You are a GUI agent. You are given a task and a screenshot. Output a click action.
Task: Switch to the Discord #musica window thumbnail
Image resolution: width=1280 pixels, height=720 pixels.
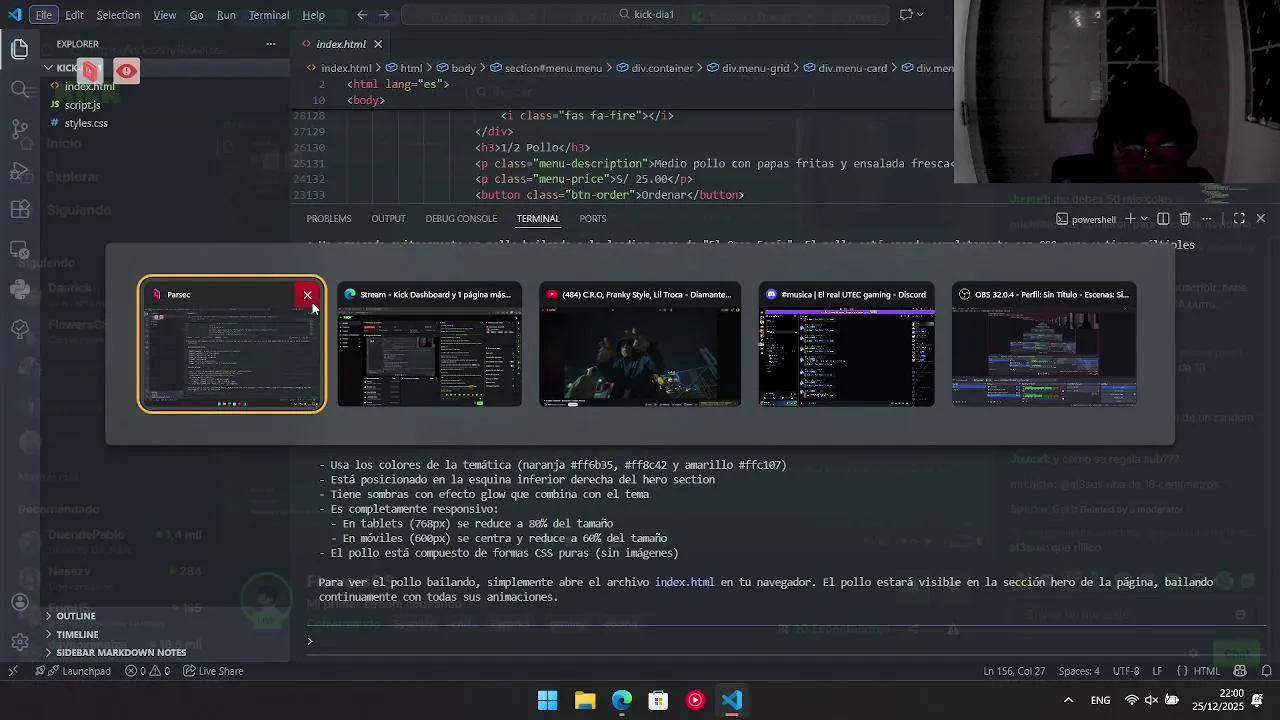pyautogui.click(x=847, y=344)
